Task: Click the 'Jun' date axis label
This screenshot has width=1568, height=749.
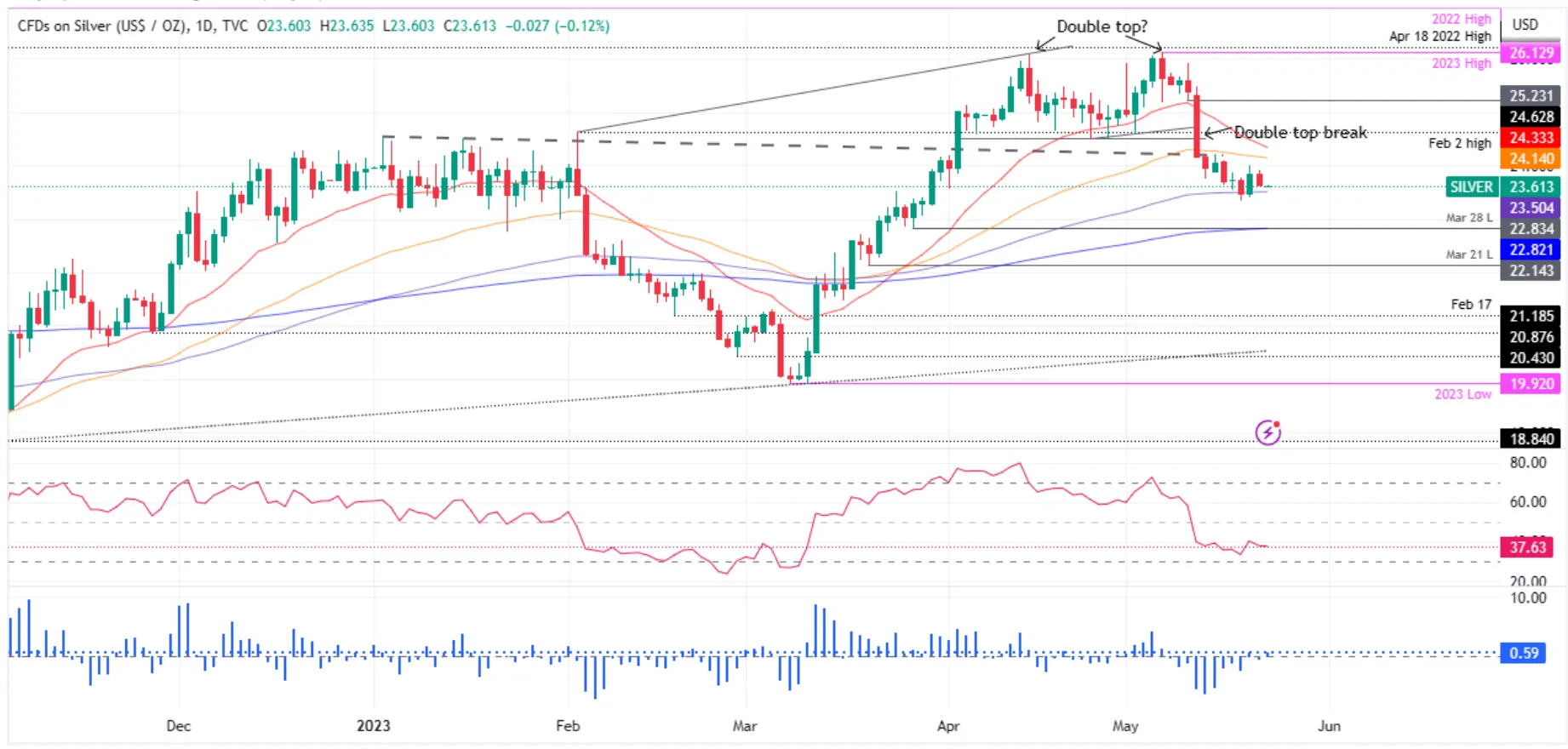Action: coord(1329,726)
